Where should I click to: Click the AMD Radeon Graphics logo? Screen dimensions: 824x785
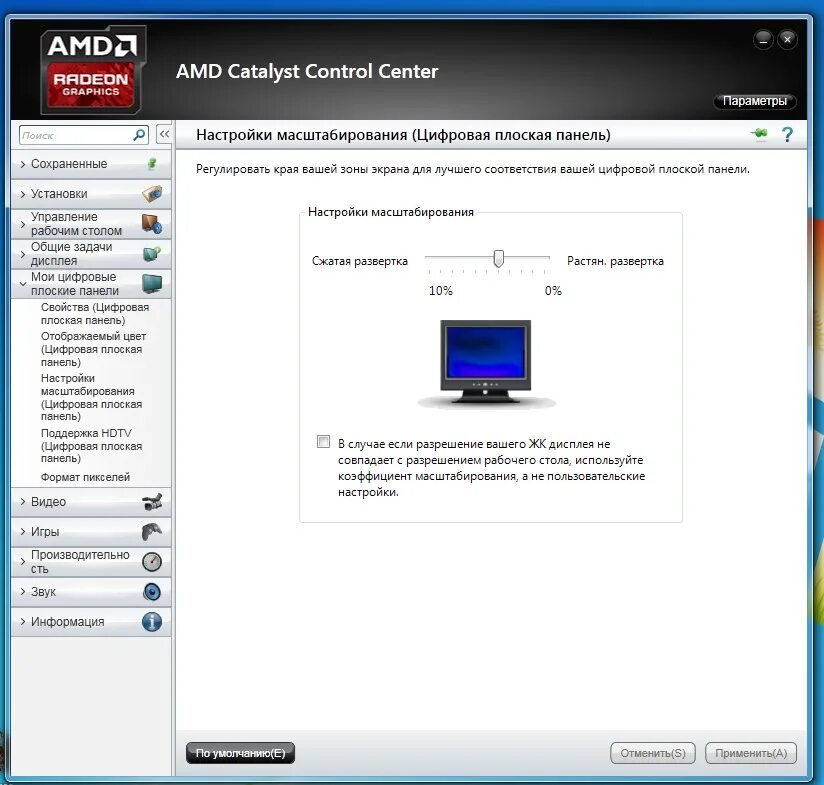92,70
